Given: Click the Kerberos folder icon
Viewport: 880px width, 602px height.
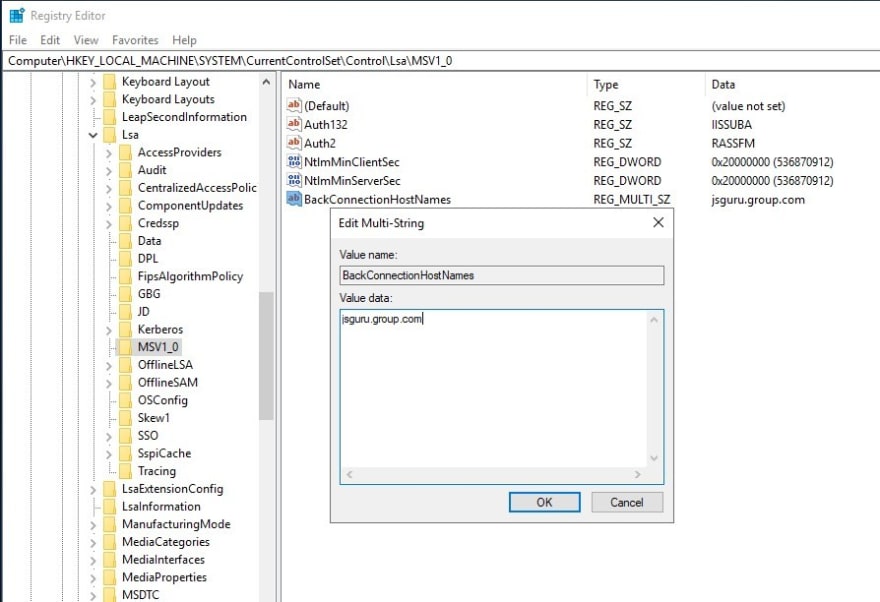Looking at the screenshot, I should [126, 329].
